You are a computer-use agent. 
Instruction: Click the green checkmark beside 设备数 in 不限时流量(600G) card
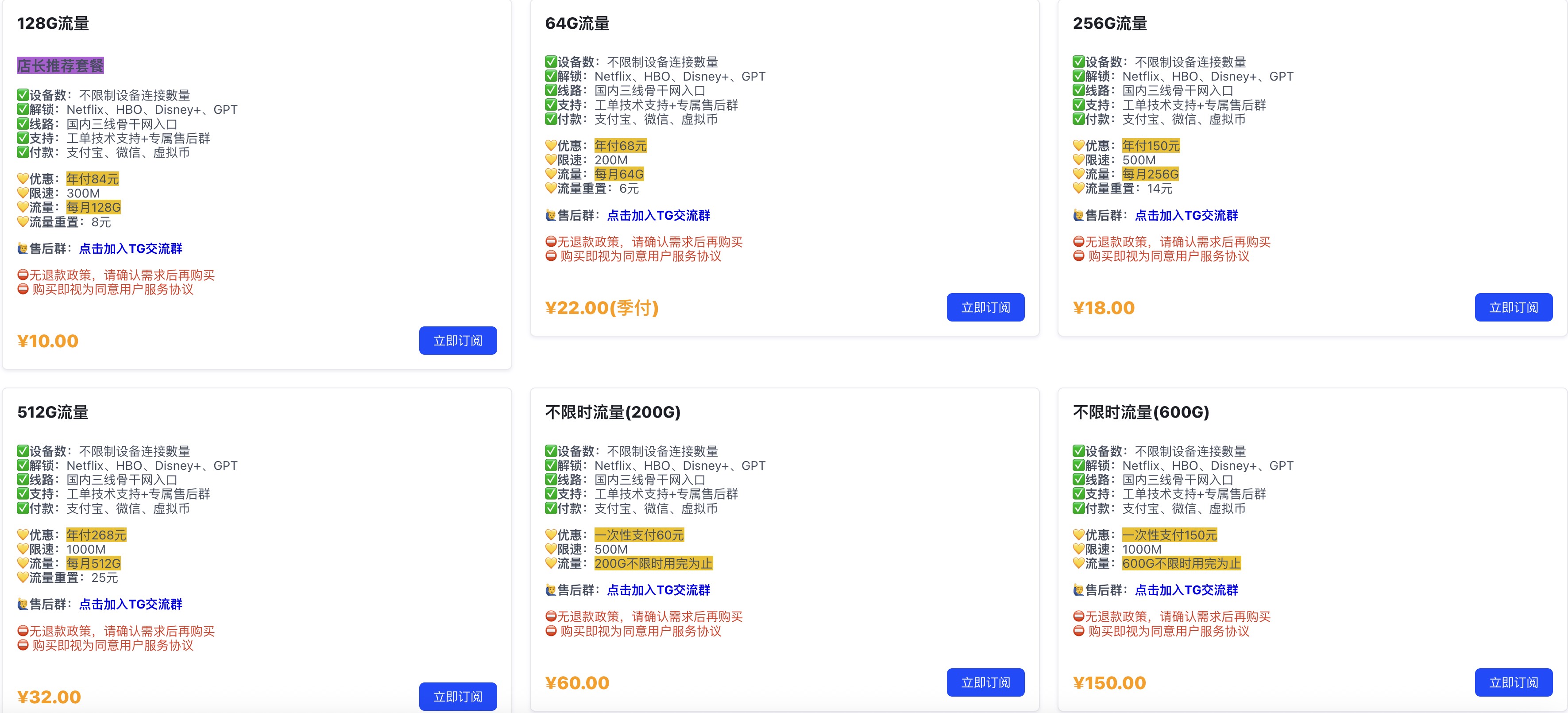click(x=1078, y=451)
